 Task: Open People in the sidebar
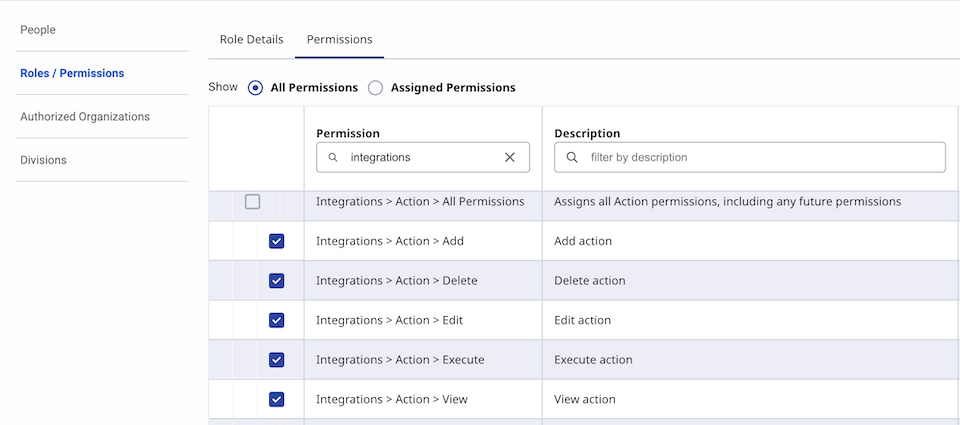[x=38, y=30]
